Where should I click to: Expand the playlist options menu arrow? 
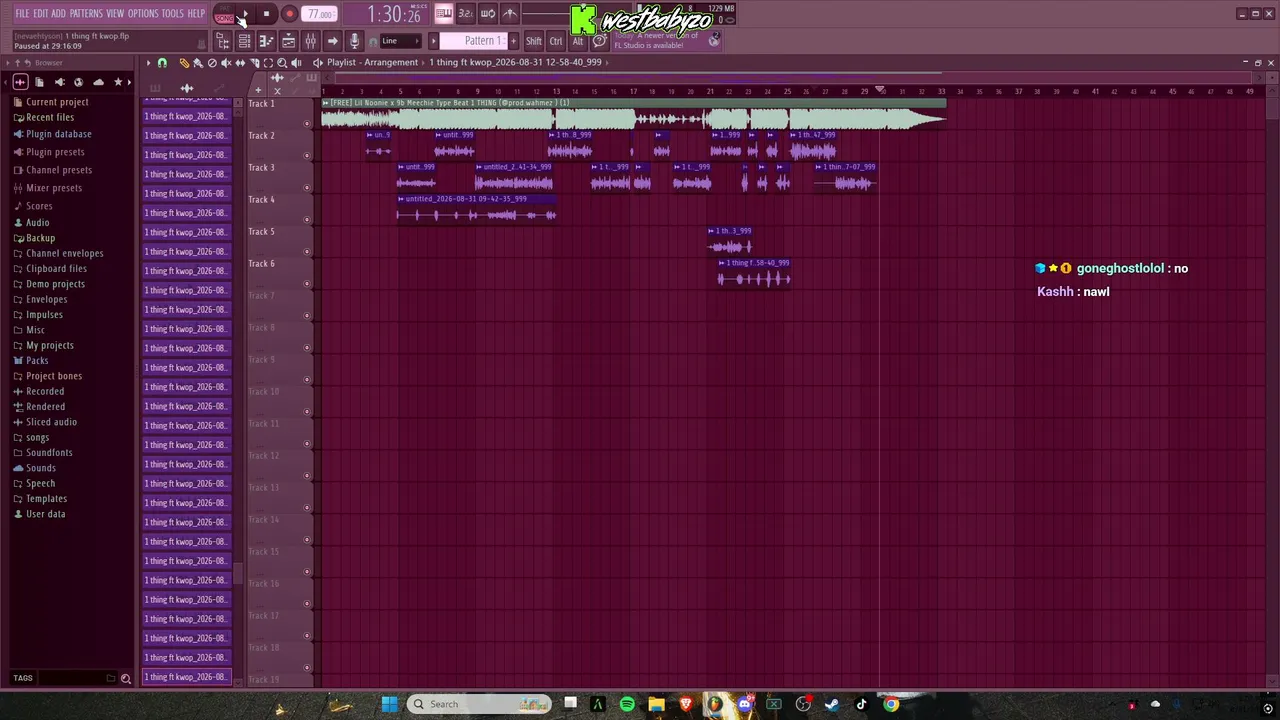point(148,63)
